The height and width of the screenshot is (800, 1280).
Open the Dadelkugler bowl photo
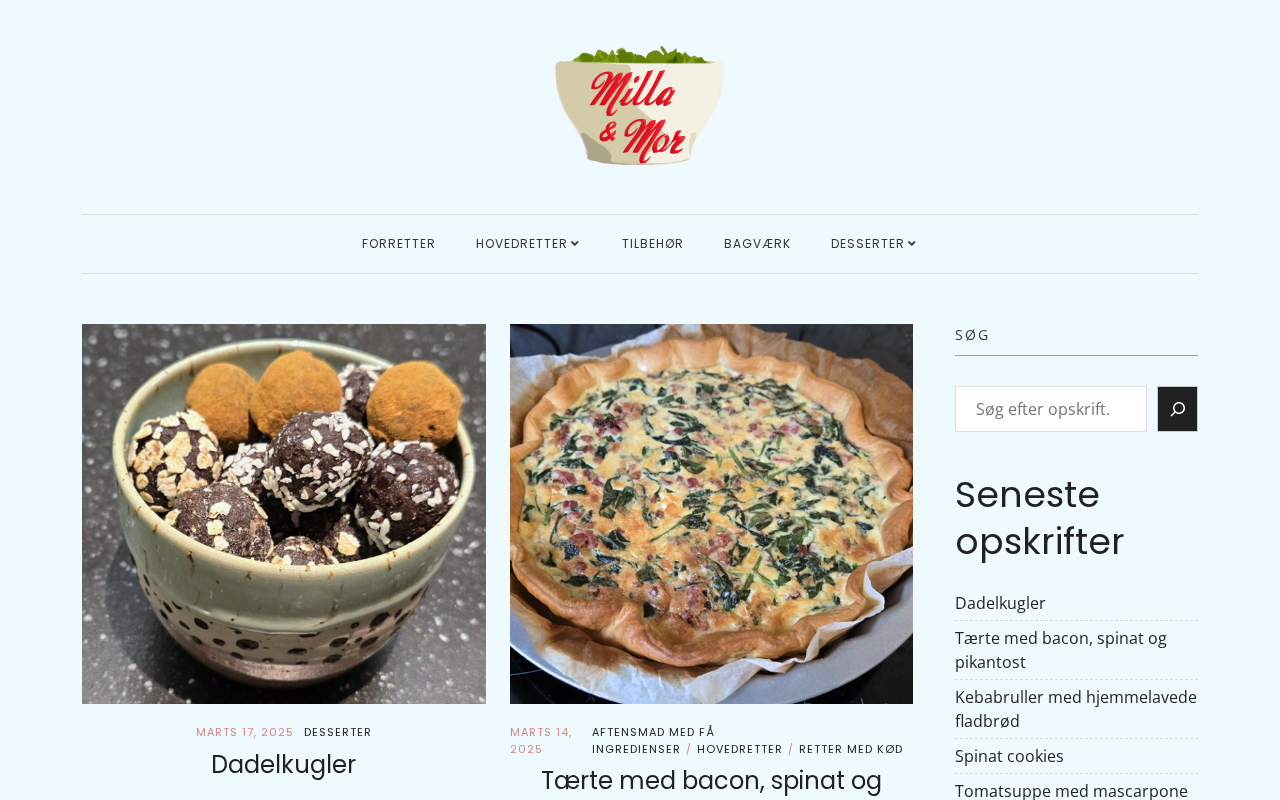(284, 514)
